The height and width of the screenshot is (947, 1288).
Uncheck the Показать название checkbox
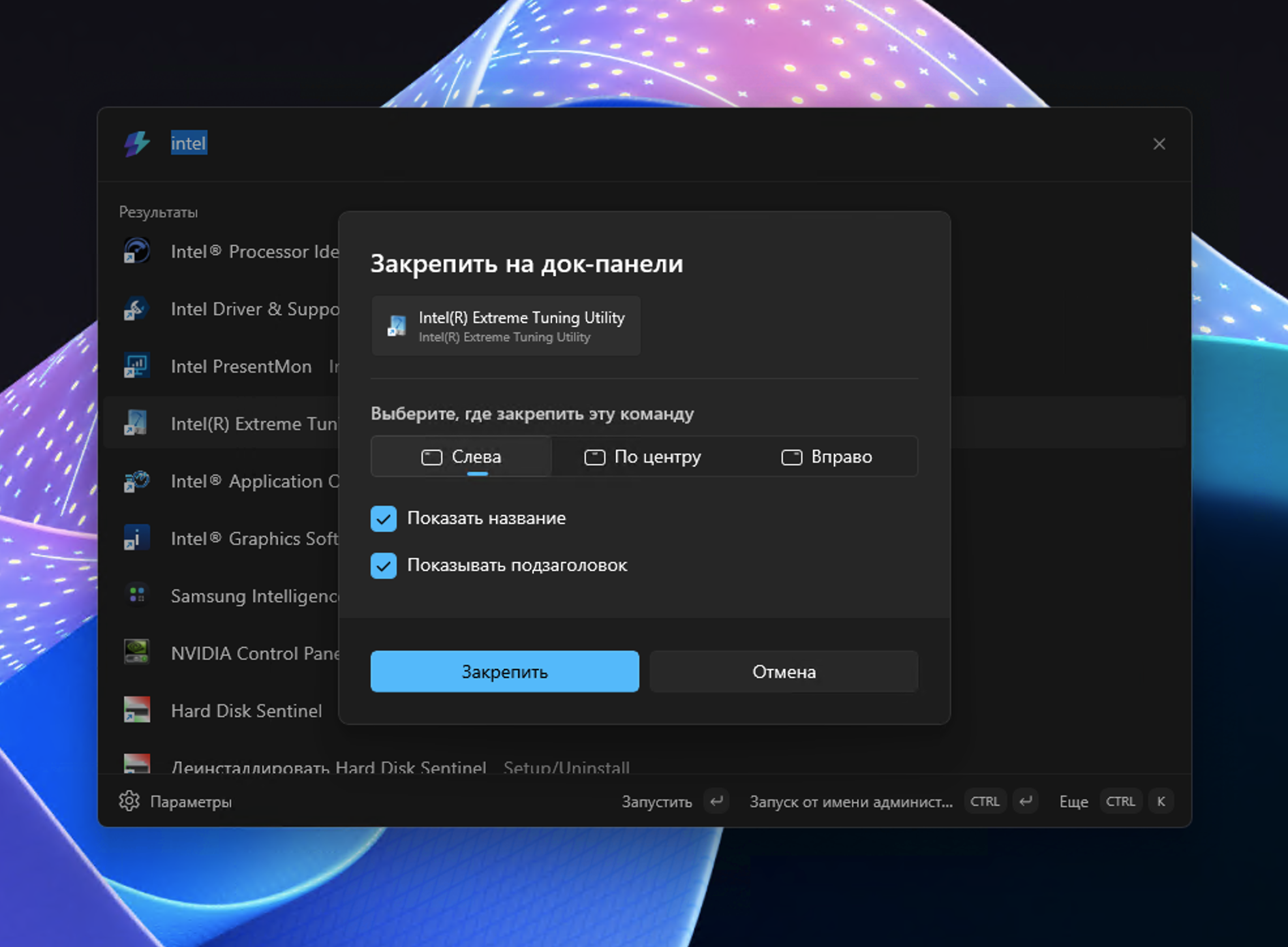(x=384, y=519)
